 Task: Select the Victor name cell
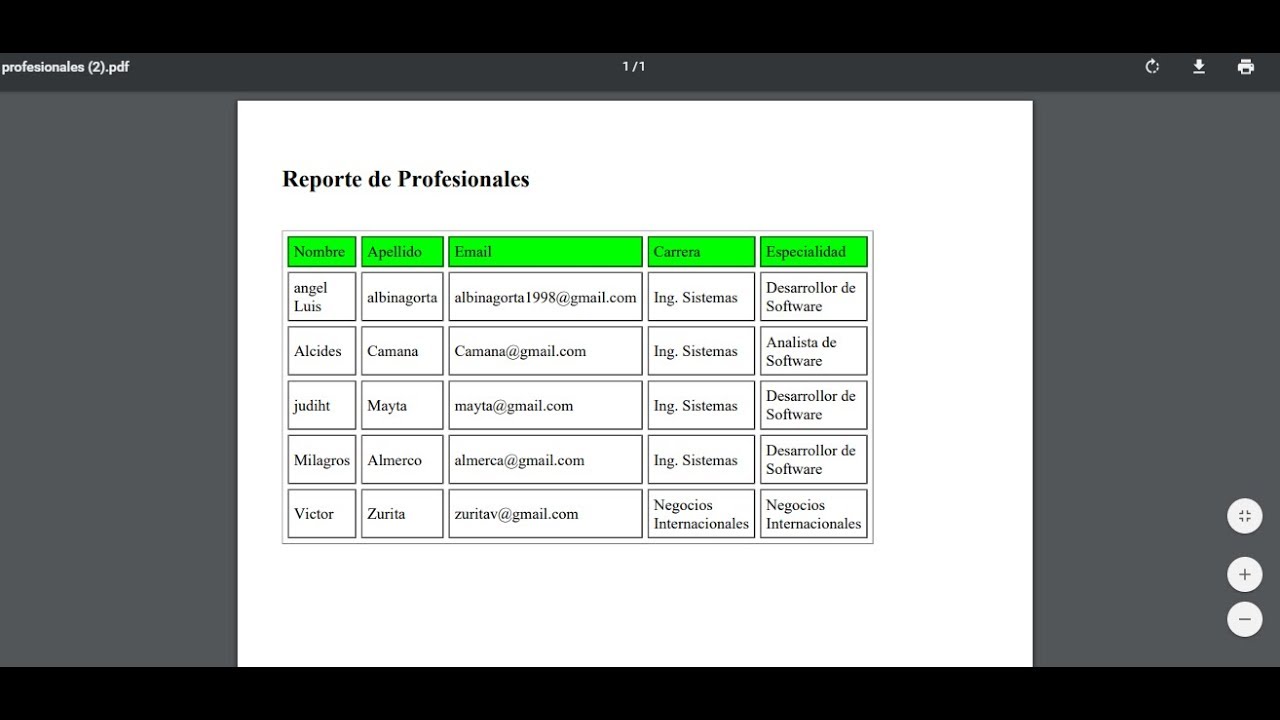[322, 514]
